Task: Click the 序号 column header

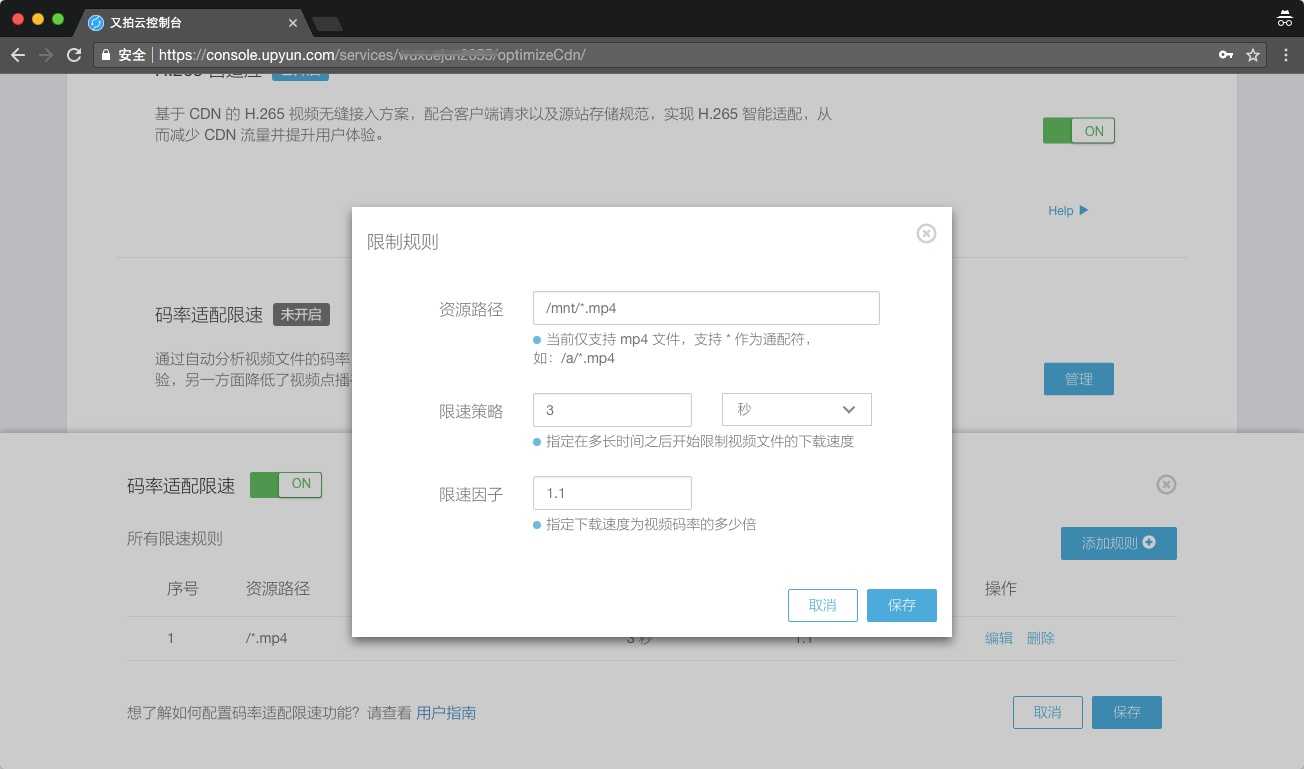Action: (182, 589)
